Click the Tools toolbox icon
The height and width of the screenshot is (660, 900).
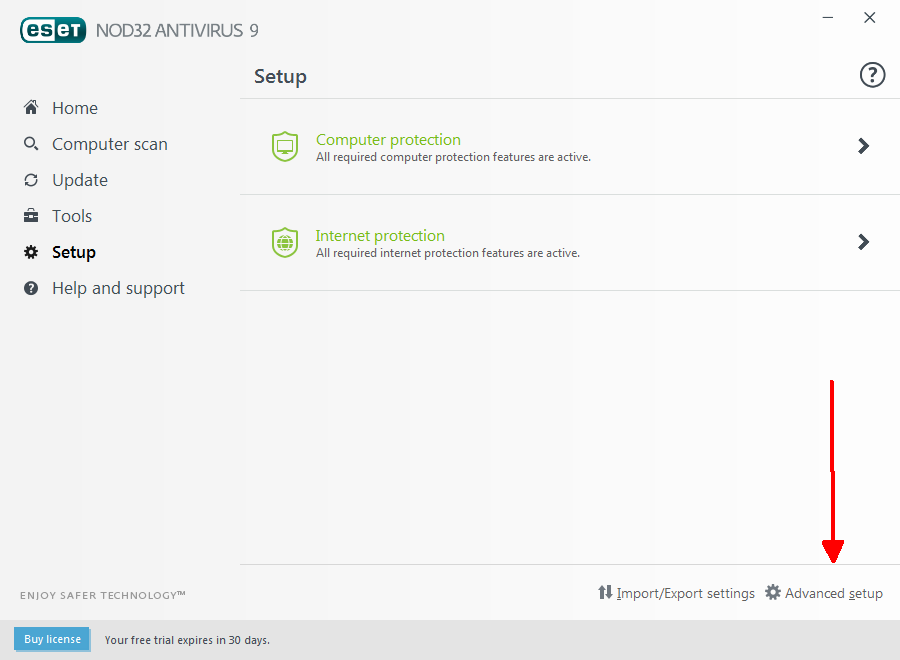click(x=31, y=216)
